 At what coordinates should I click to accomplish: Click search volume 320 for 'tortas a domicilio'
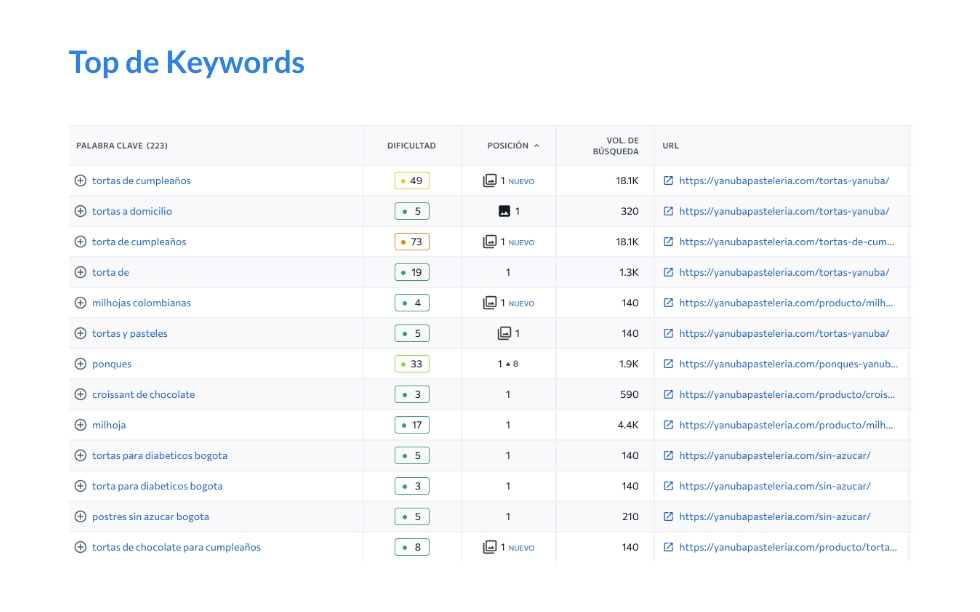click(x=629, y=211)
